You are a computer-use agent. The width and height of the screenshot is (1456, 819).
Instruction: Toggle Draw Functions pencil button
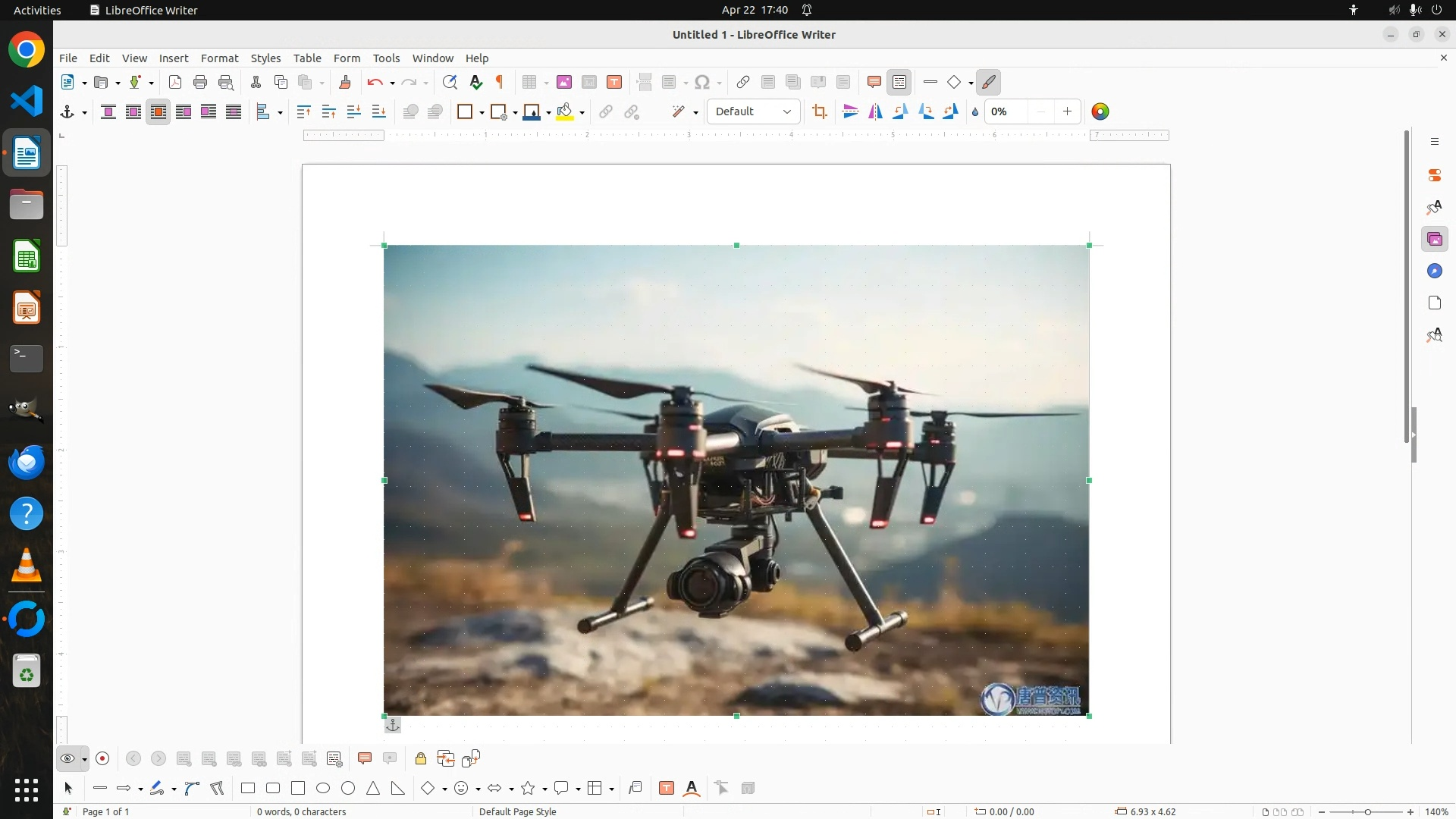[x=989, y=82]
